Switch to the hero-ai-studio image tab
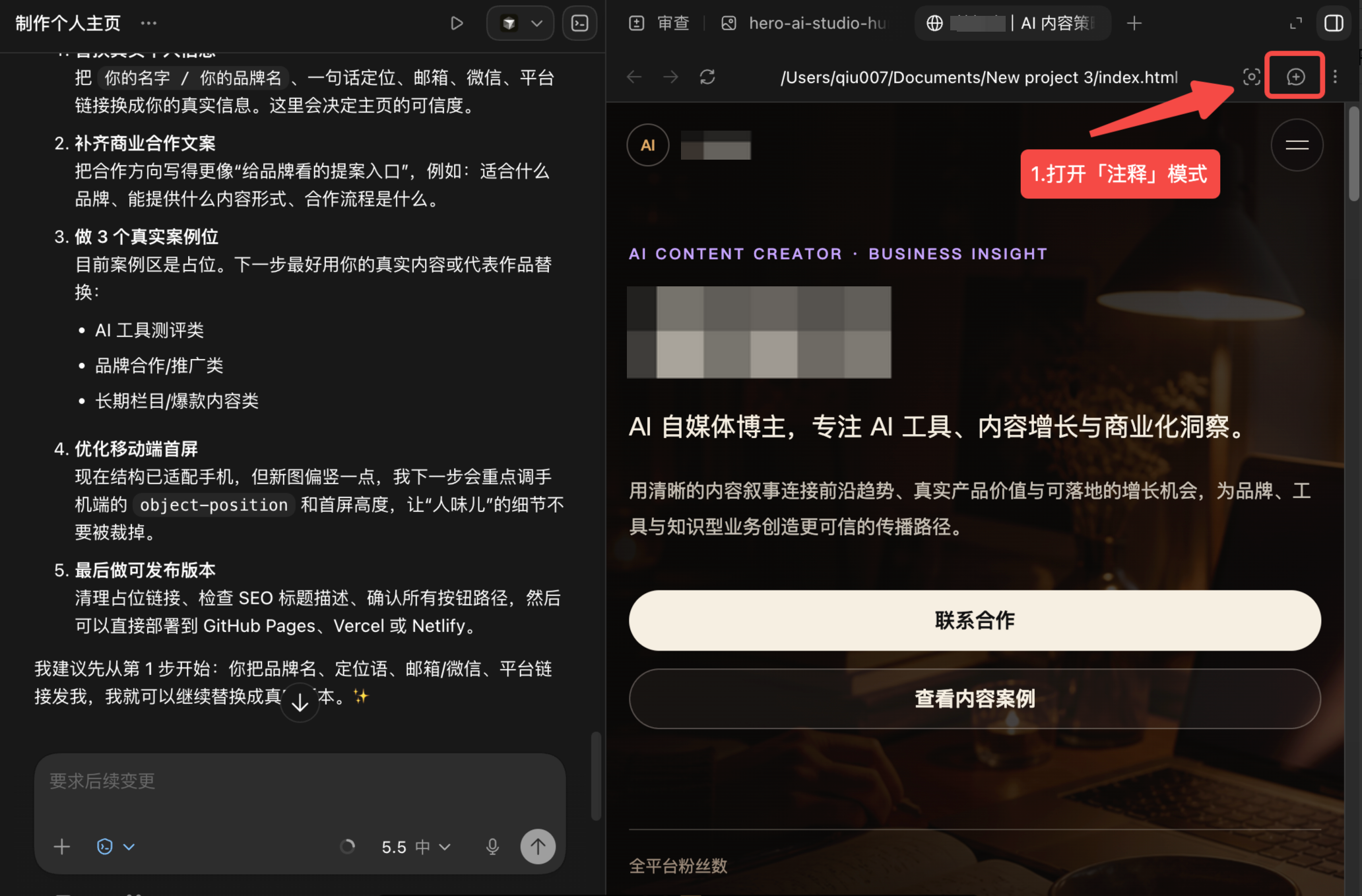This screenshot has width=1362, height=896. (x=805, y=23)
